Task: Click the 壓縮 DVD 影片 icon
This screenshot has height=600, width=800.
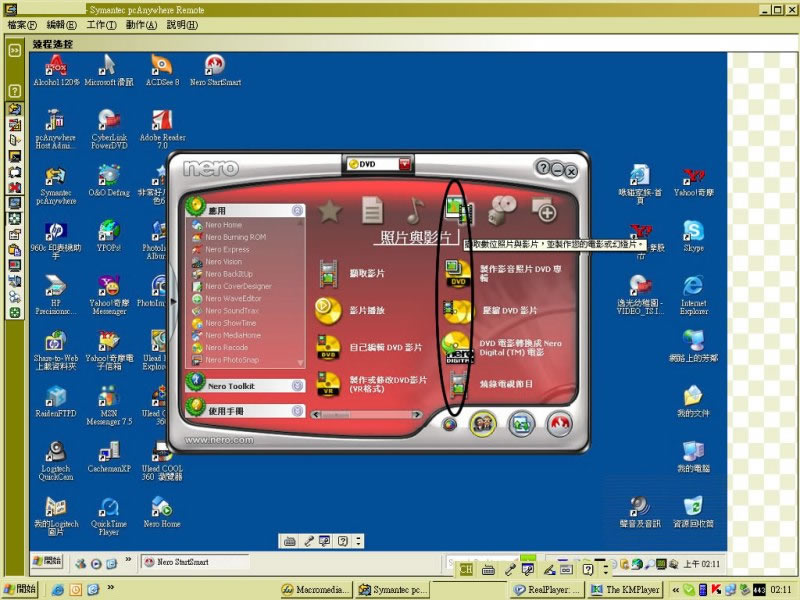Action: [458, 311]
